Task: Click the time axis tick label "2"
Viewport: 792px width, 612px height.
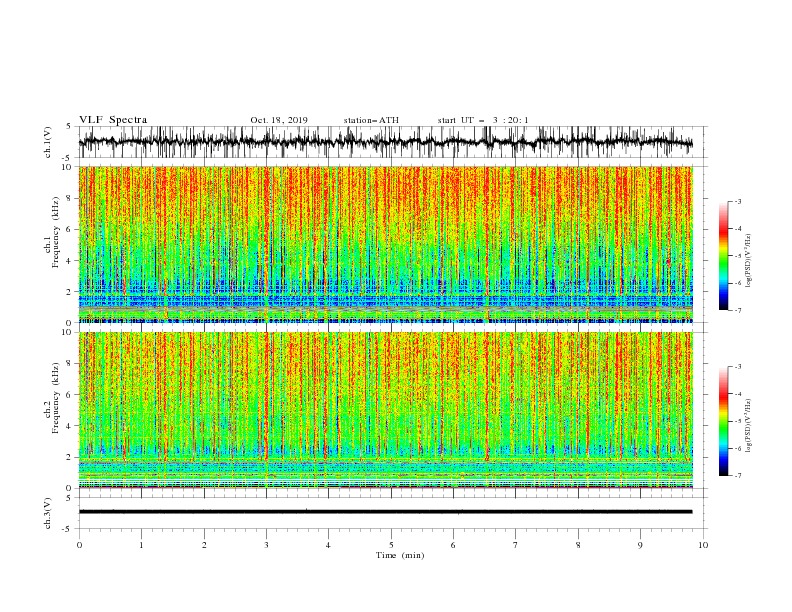Action: pyautogui.click(x=204, y=545)
